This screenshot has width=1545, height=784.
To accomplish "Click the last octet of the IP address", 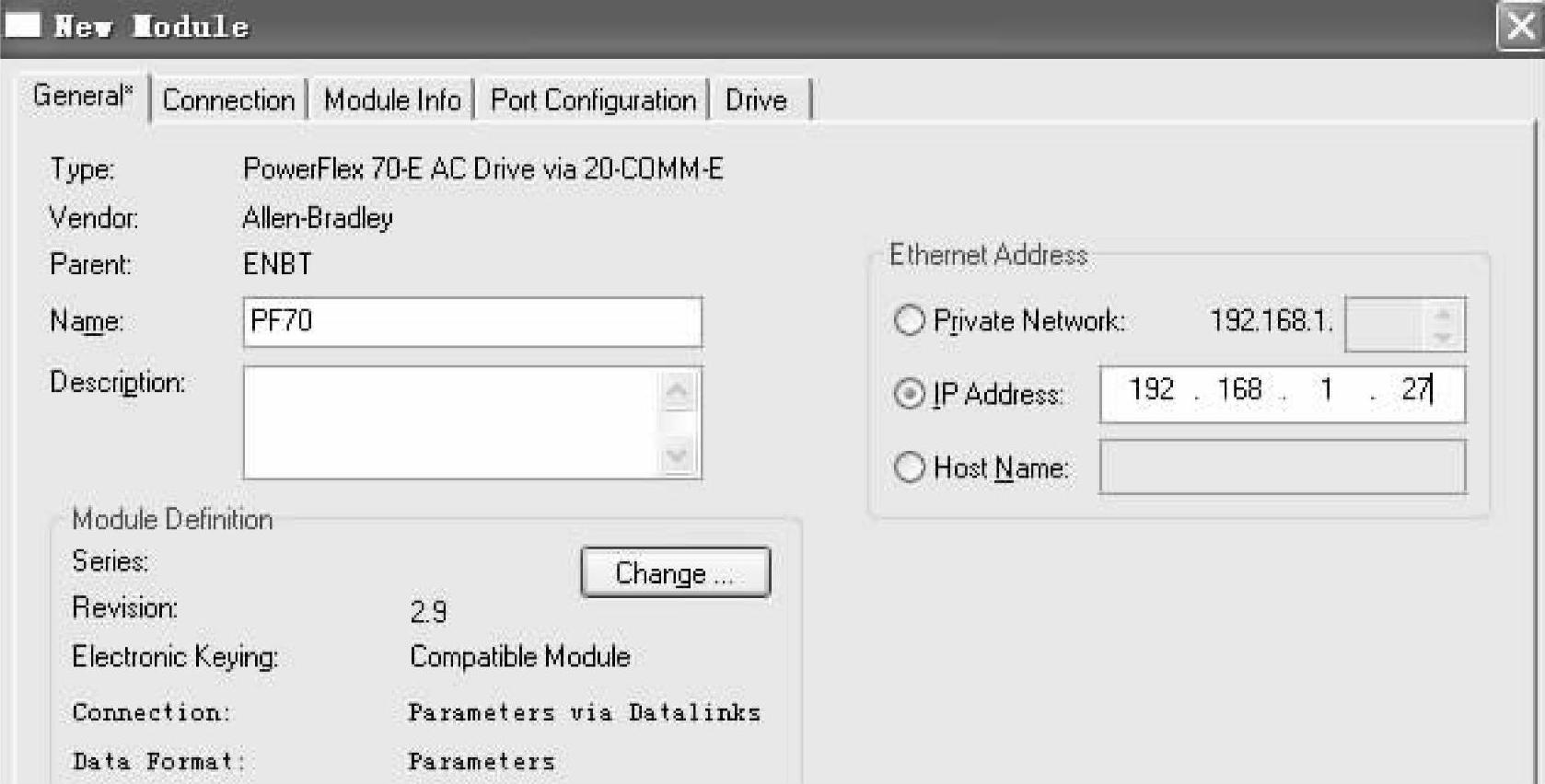I will tap(1415, 390).
